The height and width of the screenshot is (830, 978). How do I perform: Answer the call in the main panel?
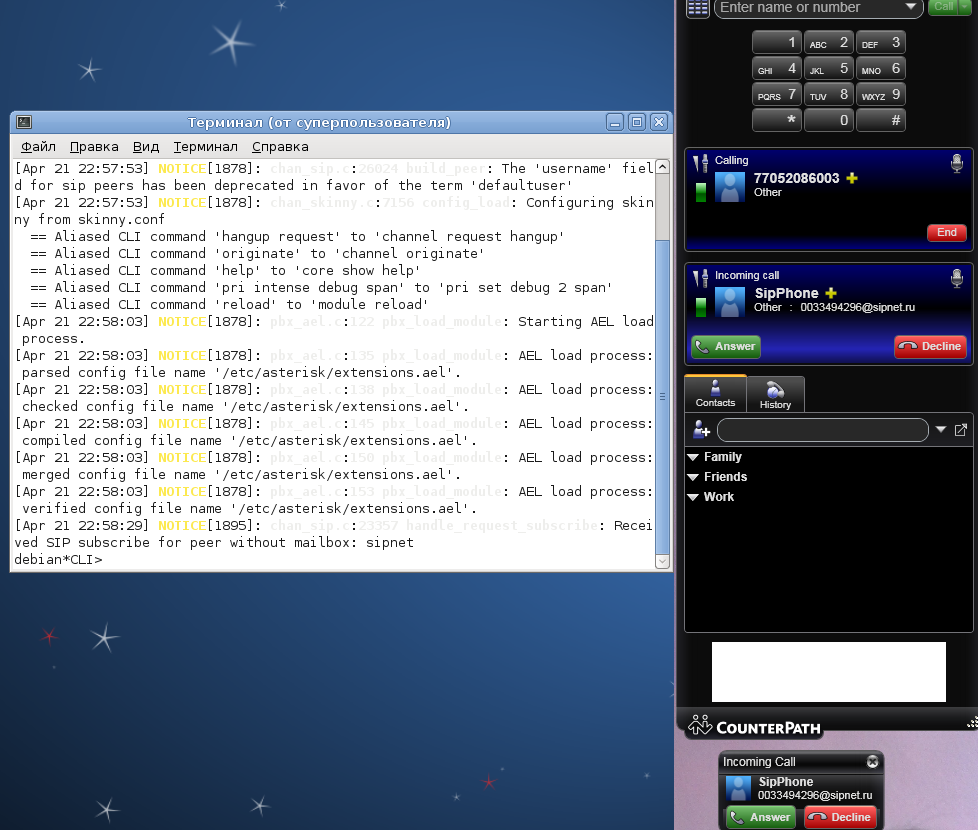point(725,347)
